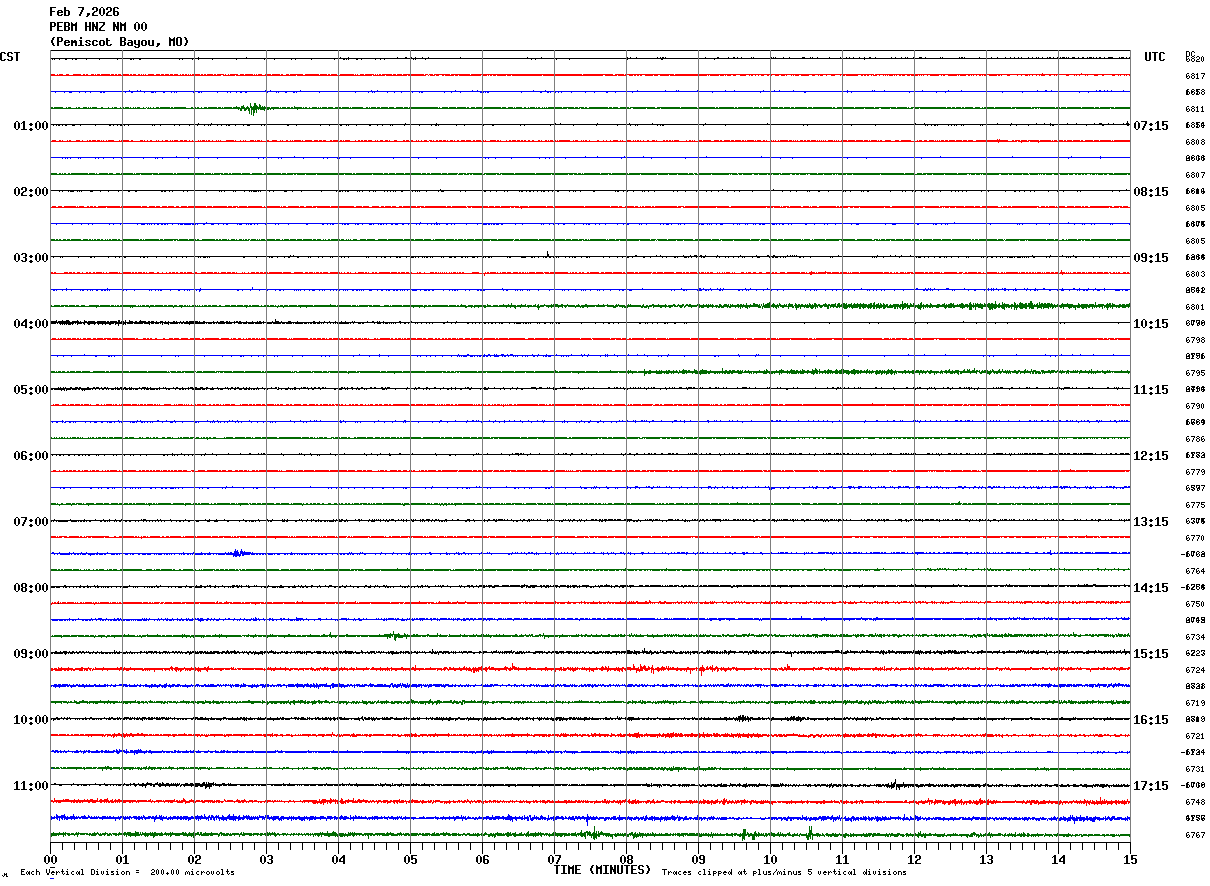
Task: Click the (Pemiscot Bayou, MO) location text
Action: click(x=119, y=42)
